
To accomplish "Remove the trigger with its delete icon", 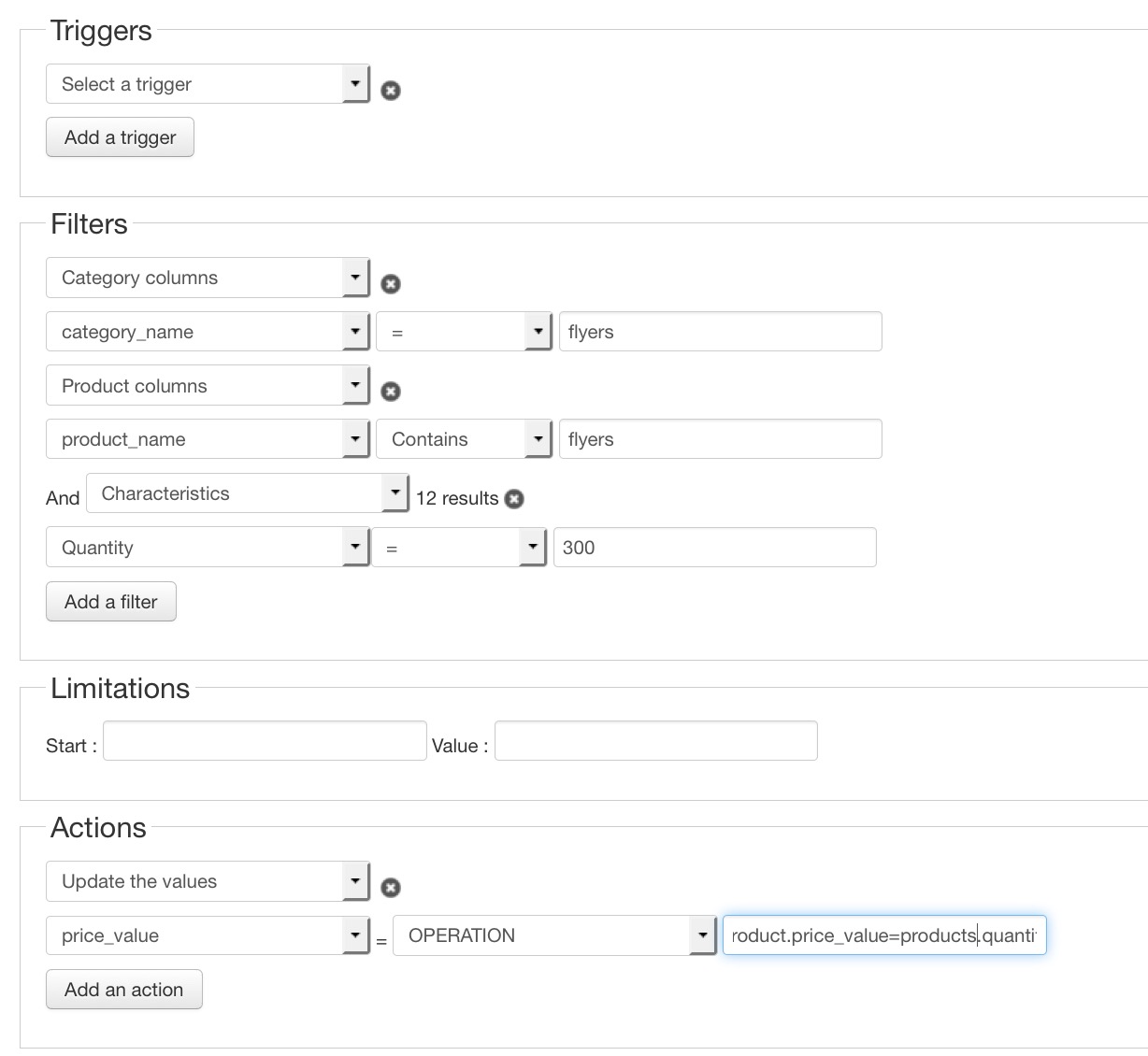I will (391, 91).
